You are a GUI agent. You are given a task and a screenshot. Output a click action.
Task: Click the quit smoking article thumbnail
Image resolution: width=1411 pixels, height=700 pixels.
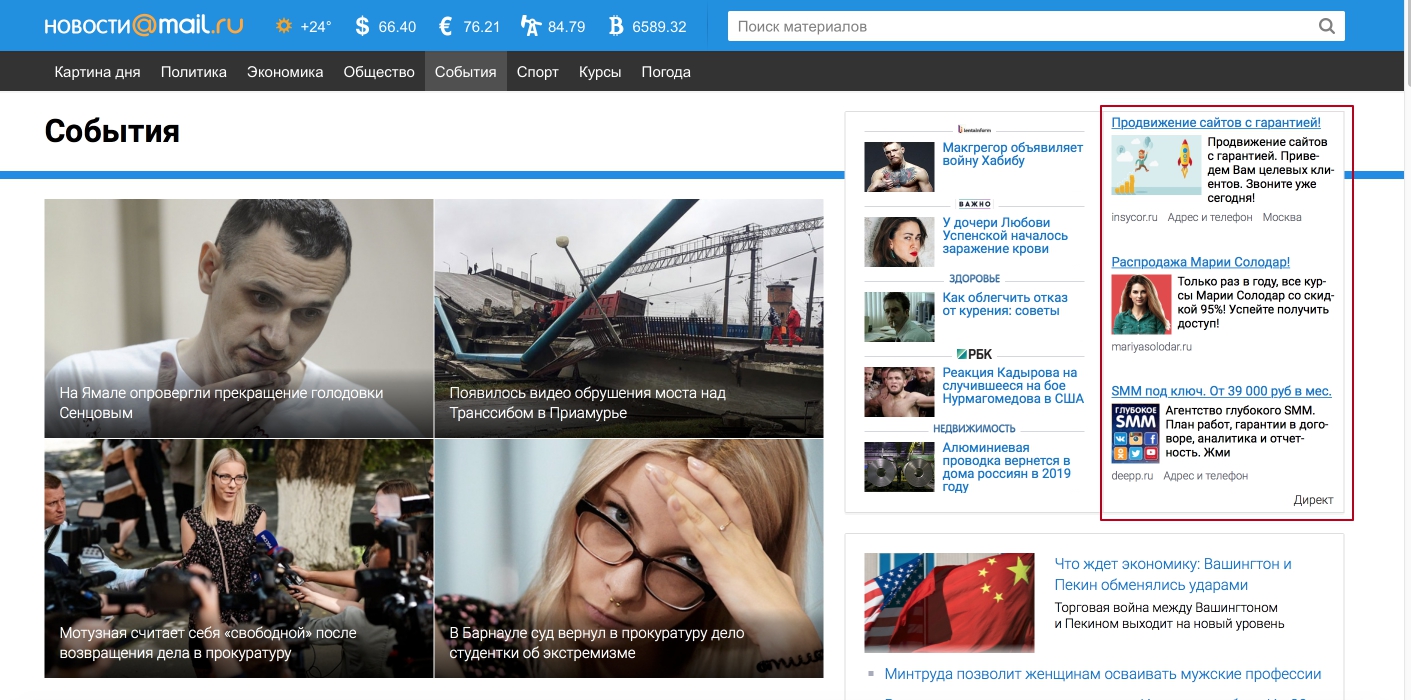[899, 317]
